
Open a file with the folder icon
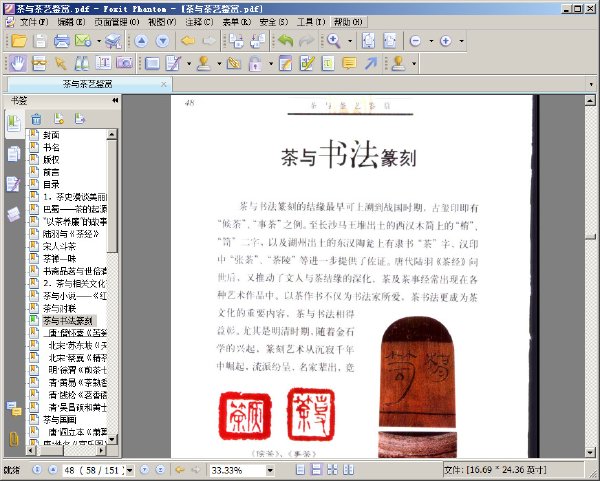(18, 41)
